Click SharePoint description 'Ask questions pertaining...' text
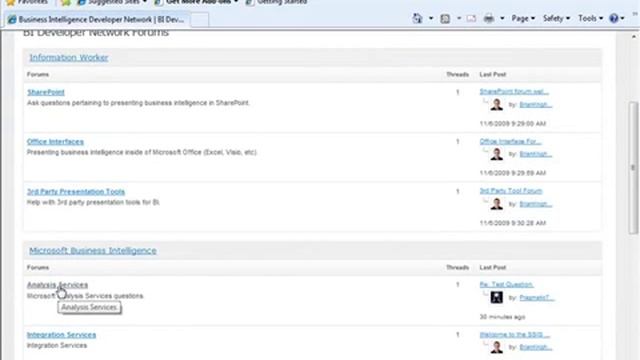This screenshot has width=640, height=360. (x=138, y=103)
